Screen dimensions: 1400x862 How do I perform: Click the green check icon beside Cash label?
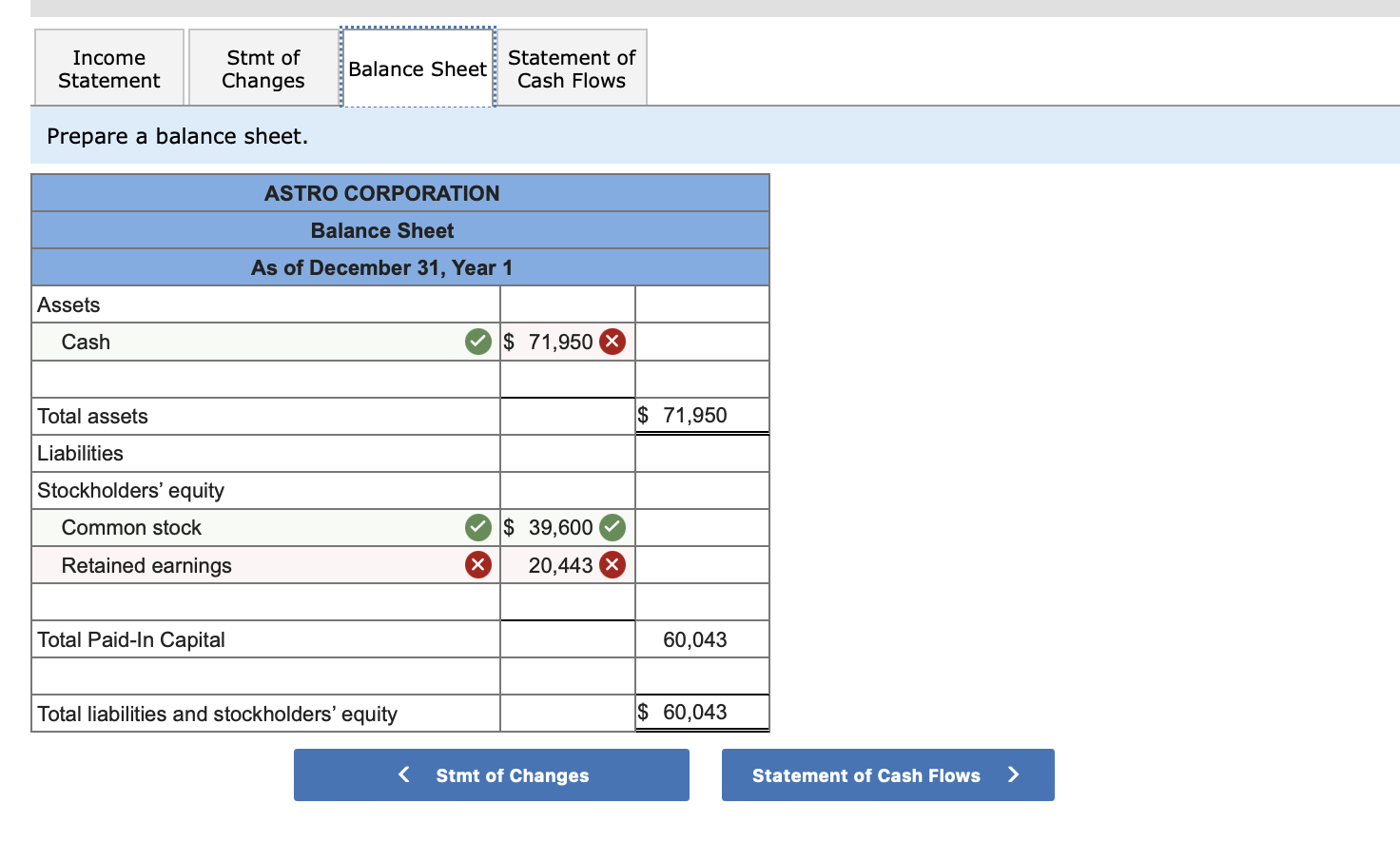478,342
